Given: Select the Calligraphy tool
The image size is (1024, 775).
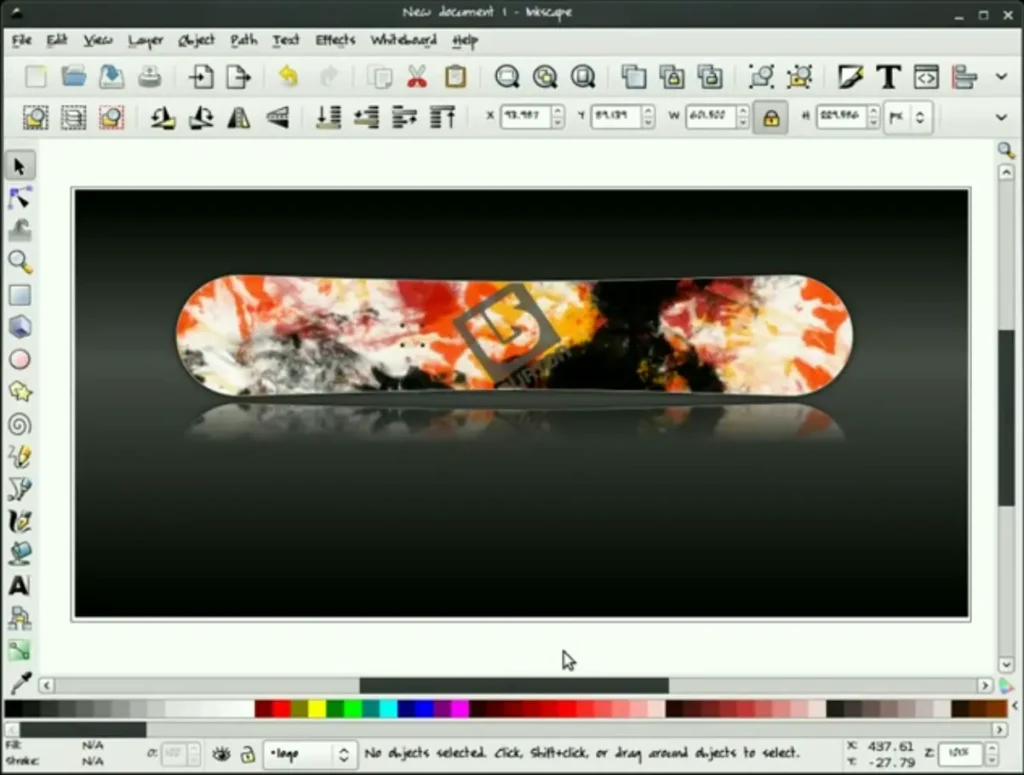Looking at the screenshot, I should tap(20, 521).
